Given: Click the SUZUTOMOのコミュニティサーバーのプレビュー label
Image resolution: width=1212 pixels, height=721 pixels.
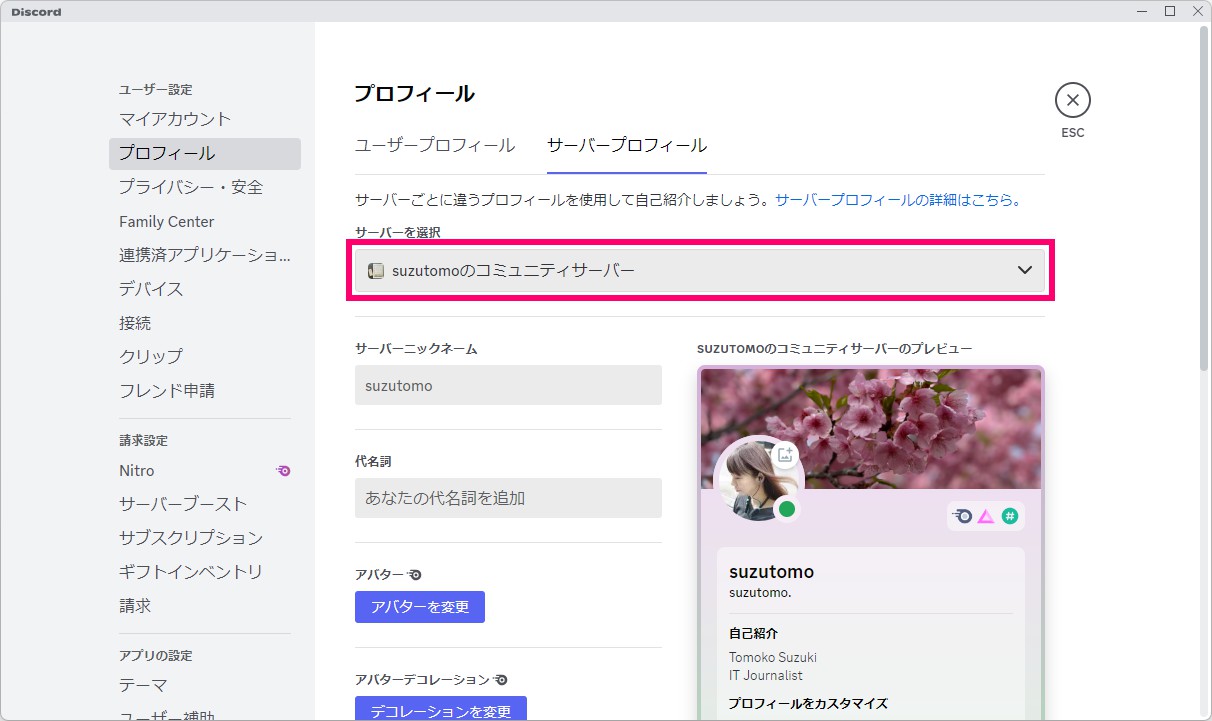Looking at the screenshot, I should click(835, 349).
